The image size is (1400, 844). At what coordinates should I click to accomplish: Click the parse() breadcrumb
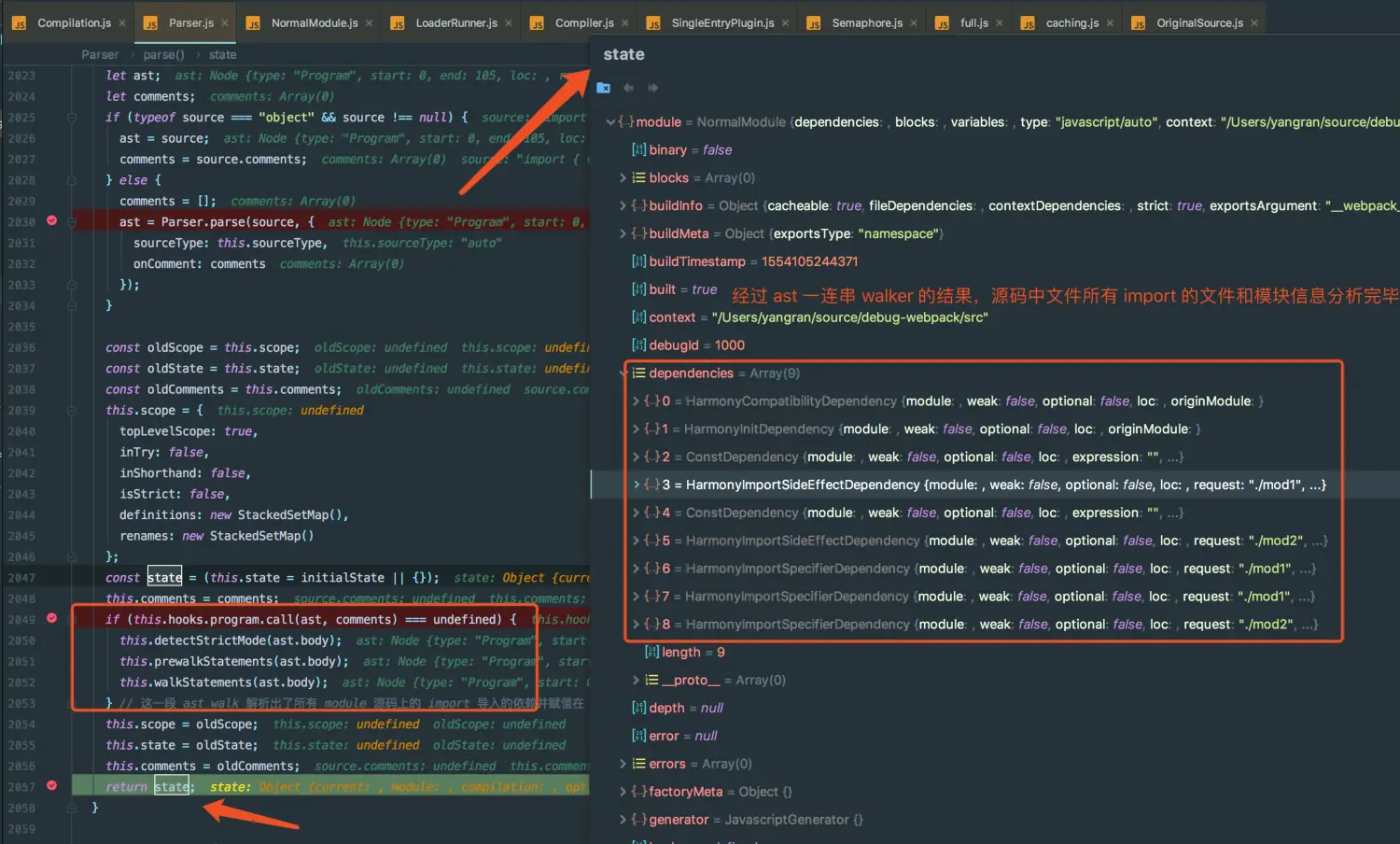(x=164, y=55)
